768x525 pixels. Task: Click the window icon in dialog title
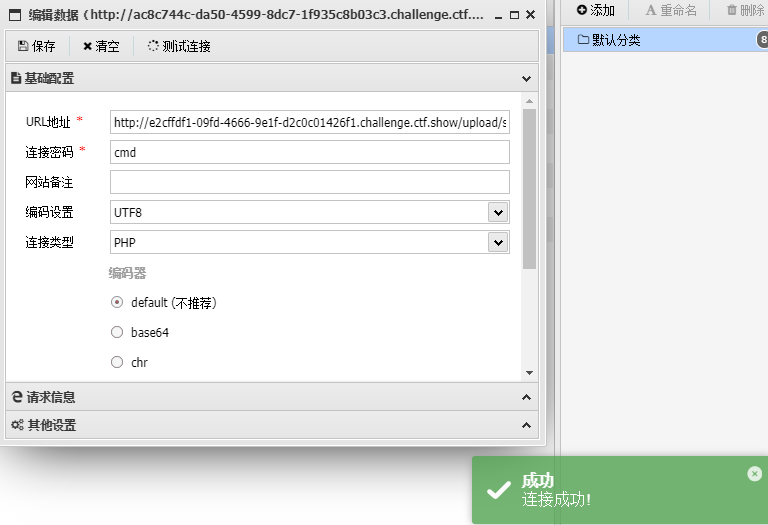click(x=15, y=15)
